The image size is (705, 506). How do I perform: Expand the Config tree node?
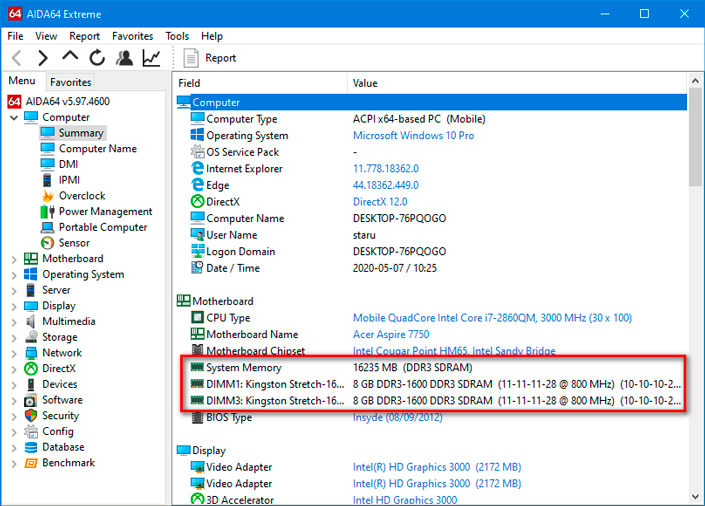[14, 432]
